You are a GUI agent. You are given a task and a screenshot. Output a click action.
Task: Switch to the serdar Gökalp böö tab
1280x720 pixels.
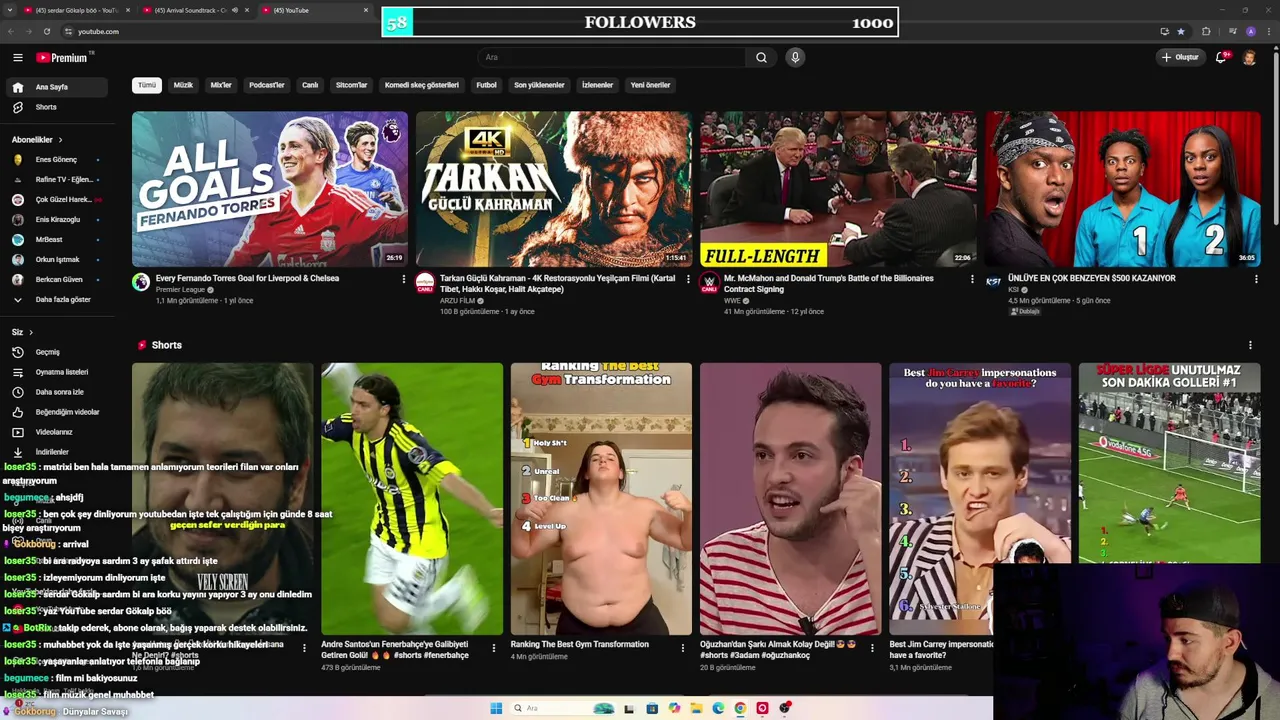75,10
